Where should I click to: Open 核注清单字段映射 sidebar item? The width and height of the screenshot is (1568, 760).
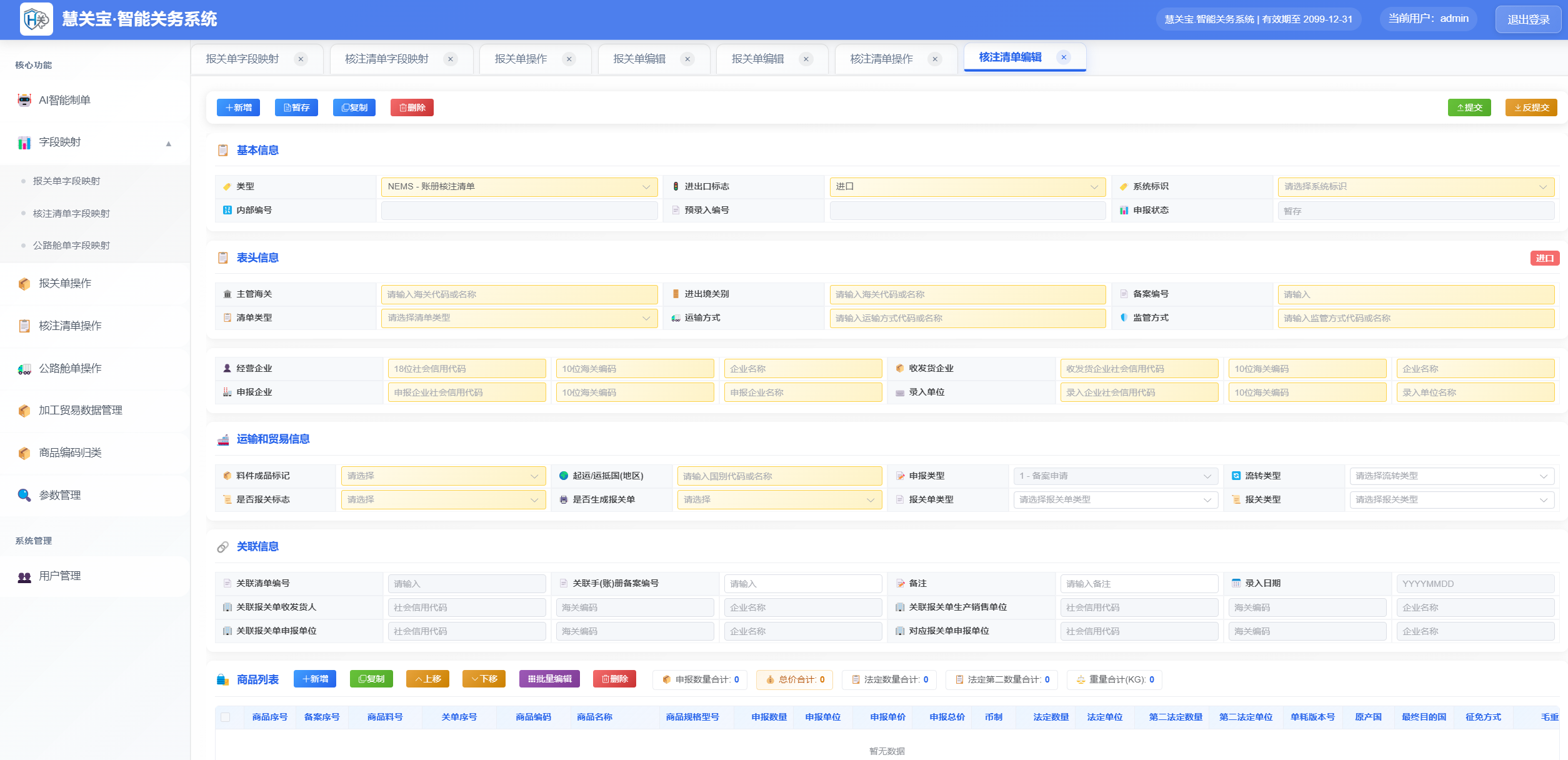[x=71, y=214]
